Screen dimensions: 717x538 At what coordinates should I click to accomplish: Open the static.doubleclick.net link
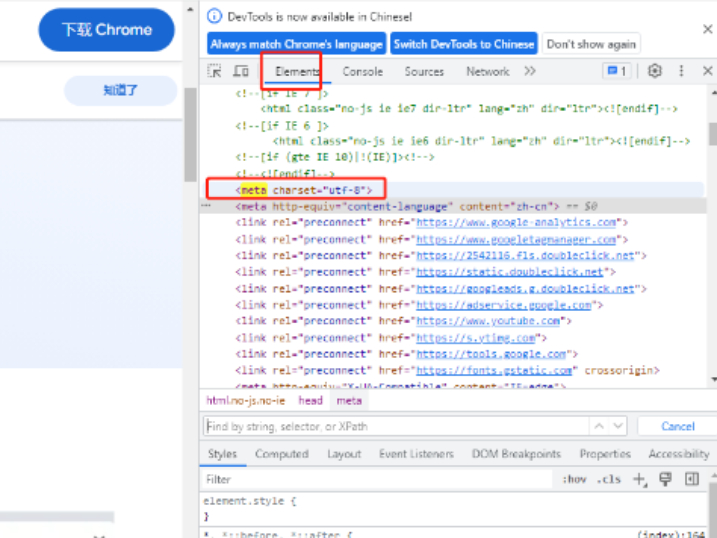[509, 272]
